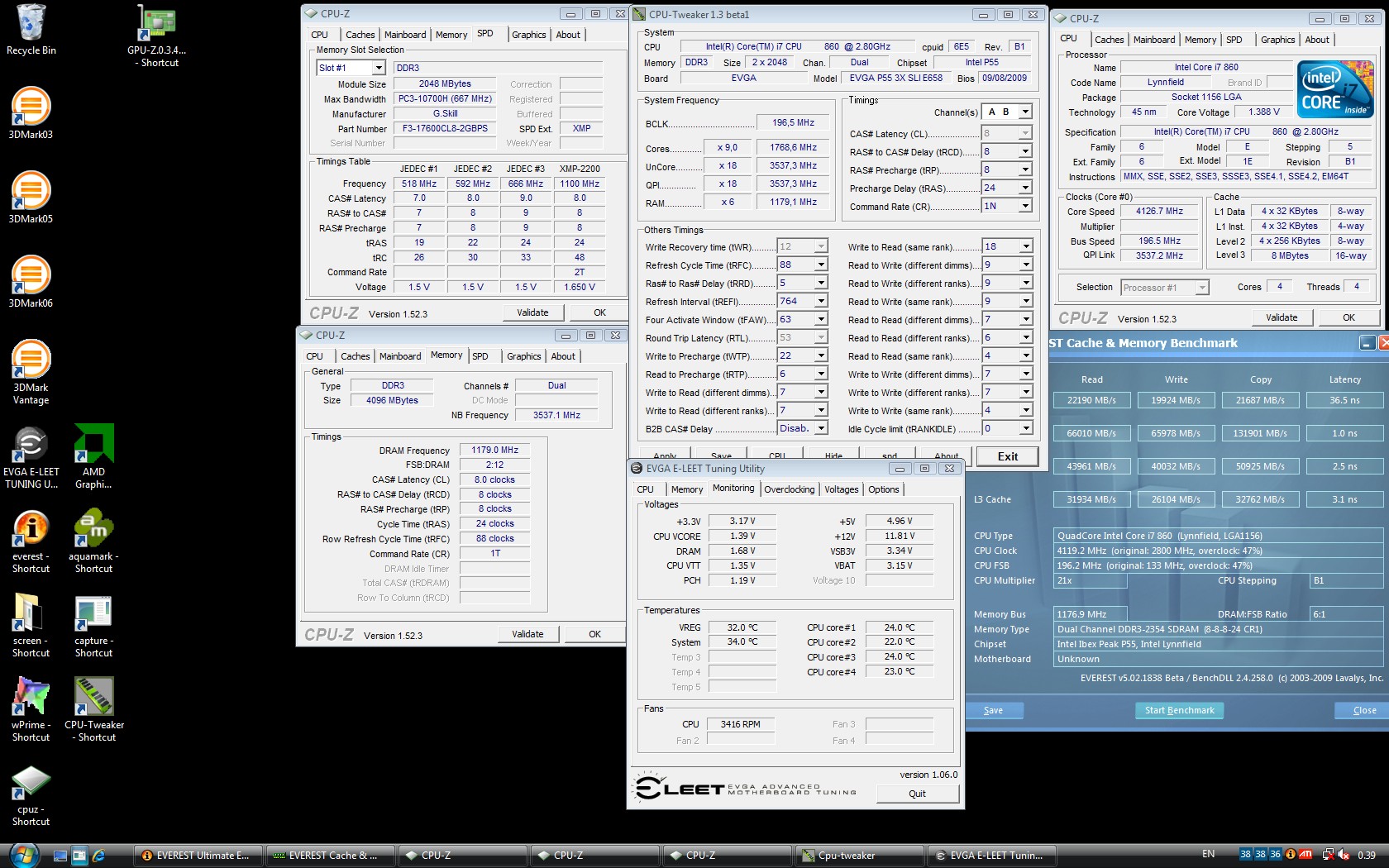The image size is (1389, 868).
Task: Switch to EVEREST Ultimate taskbar button
Action: tap(197, 856)
